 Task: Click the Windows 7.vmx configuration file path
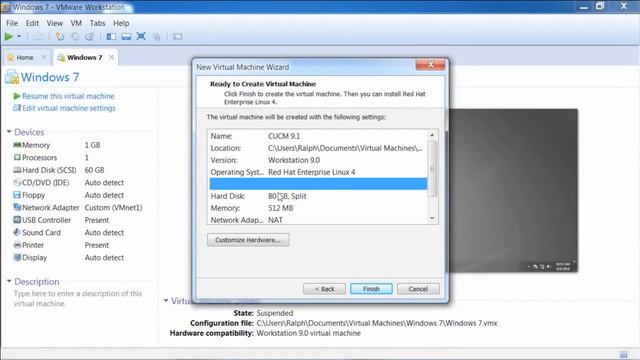tap(377, 323)
